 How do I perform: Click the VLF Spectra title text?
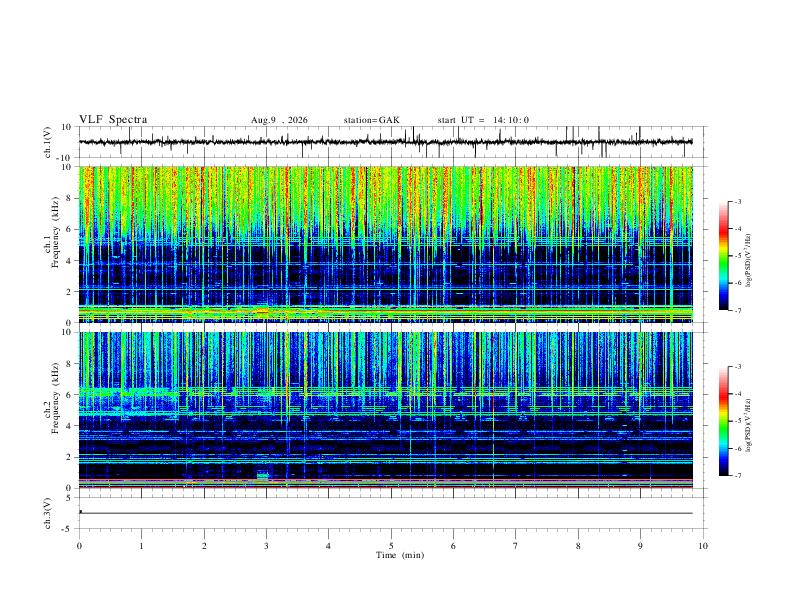(113, 120)
